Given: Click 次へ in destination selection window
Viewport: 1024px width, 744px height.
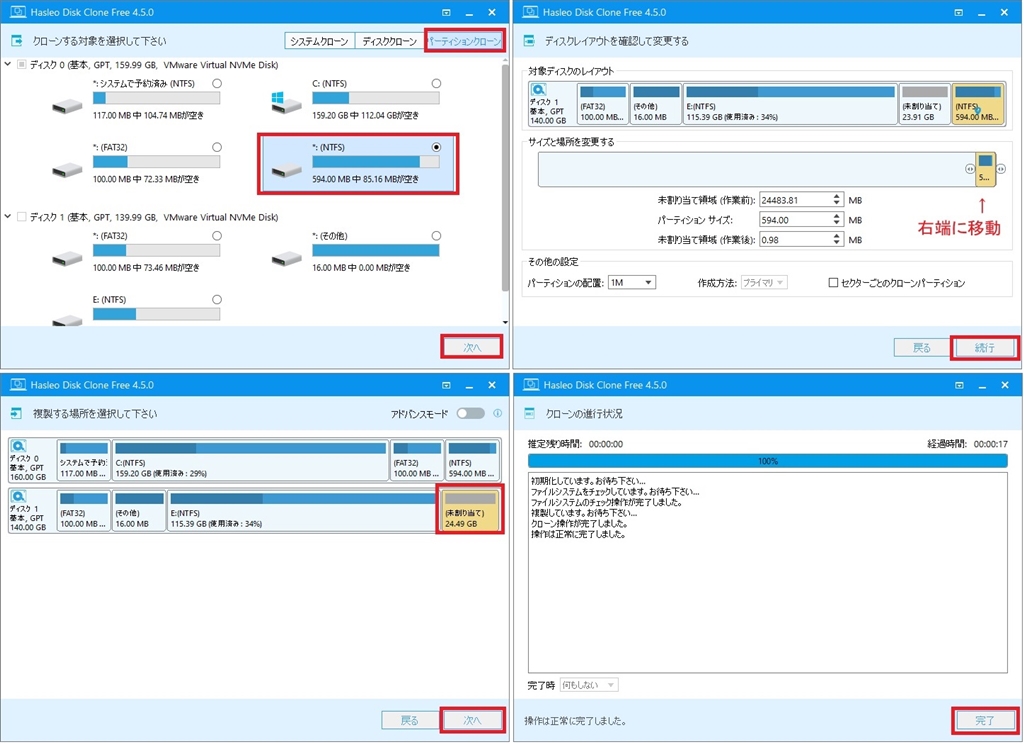Looking at the screenshot, I should click(472, 720).
